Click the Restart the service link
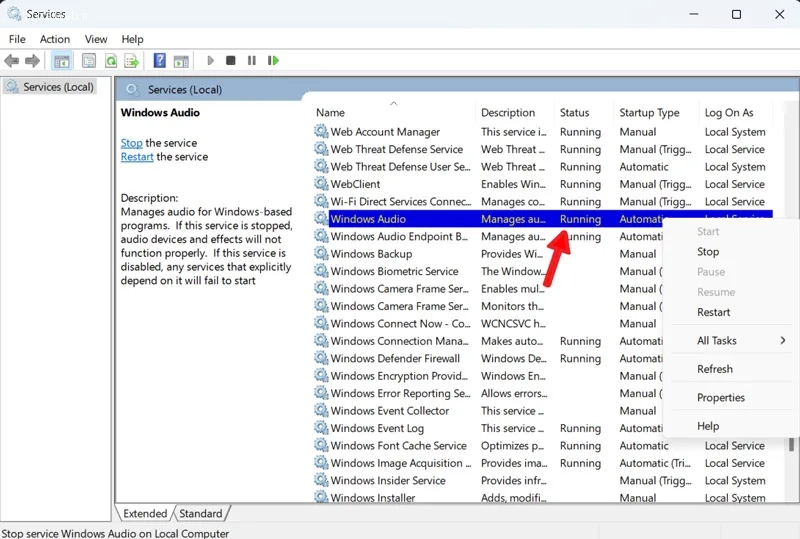 137,157
